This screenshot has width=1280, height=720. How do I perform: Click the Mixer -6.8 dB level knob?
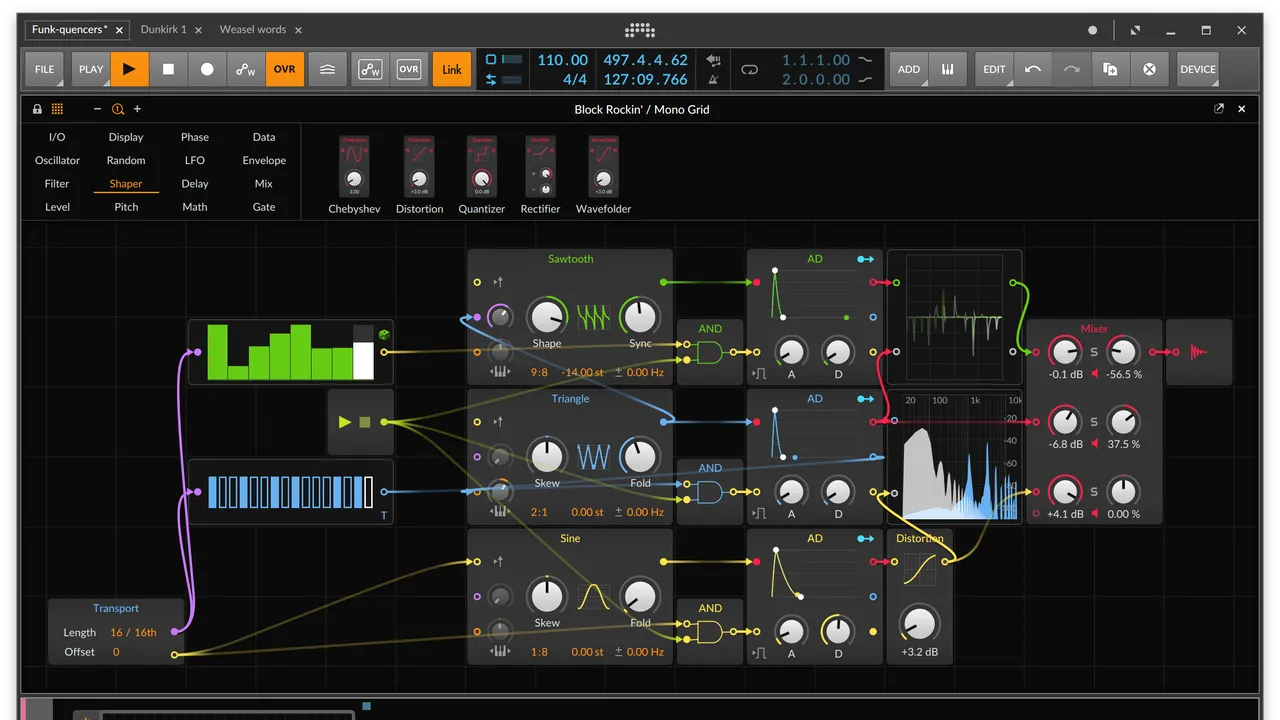1065,421
